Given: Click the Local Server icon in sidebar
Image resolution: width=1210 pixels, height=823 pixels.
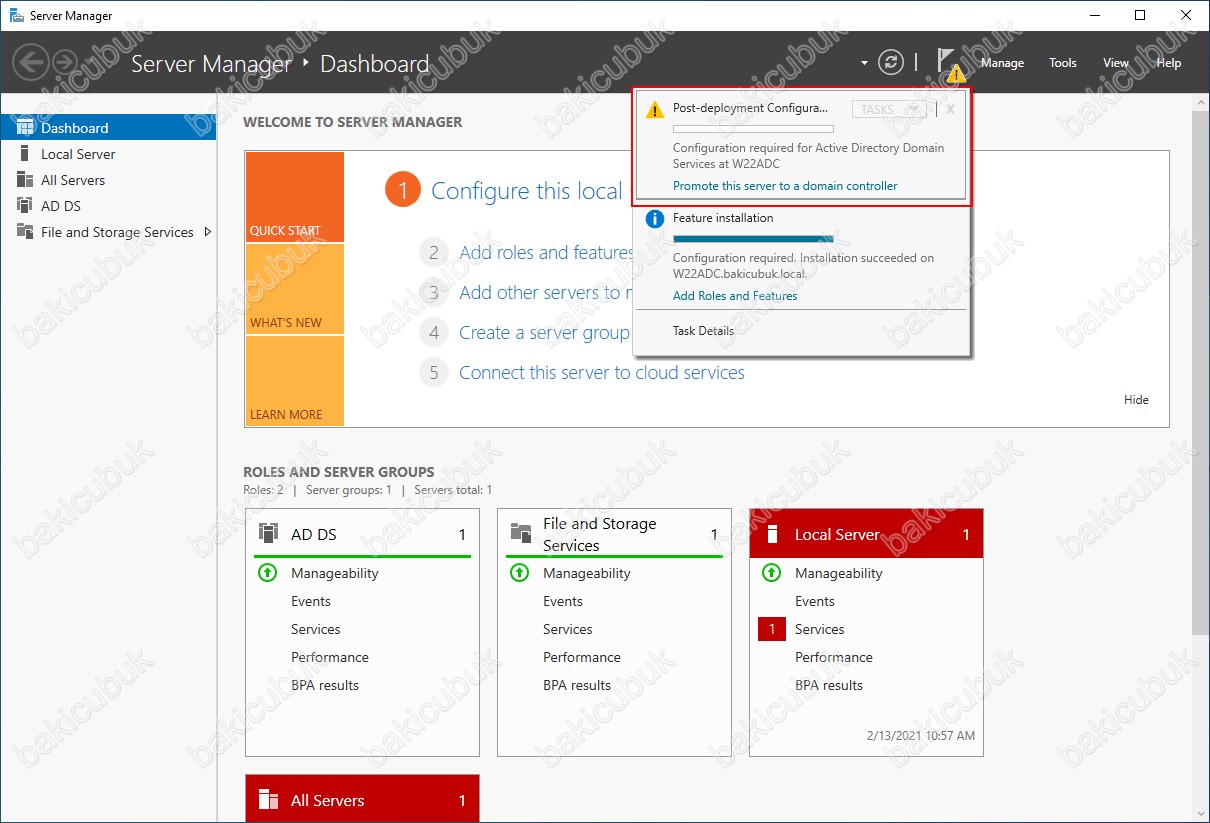Looking at the screenshot, I should click(x=25, y=154).
